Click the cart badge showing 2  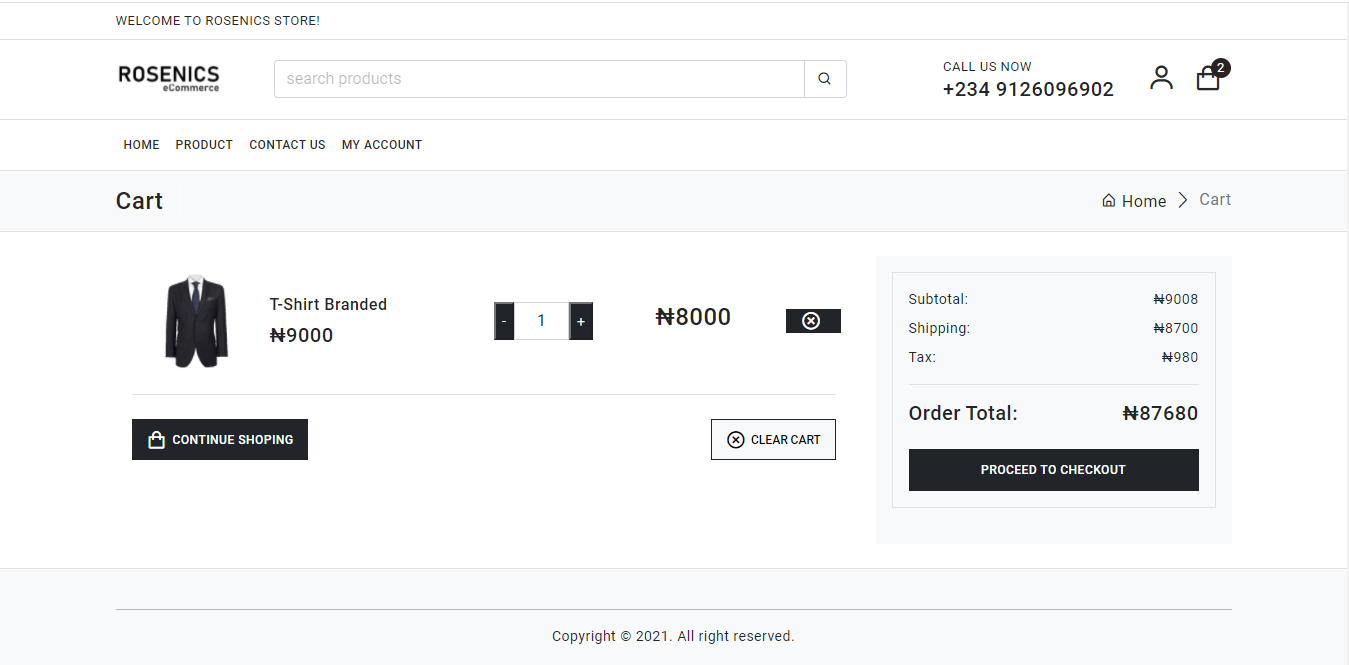click(x=1221, y=68)
